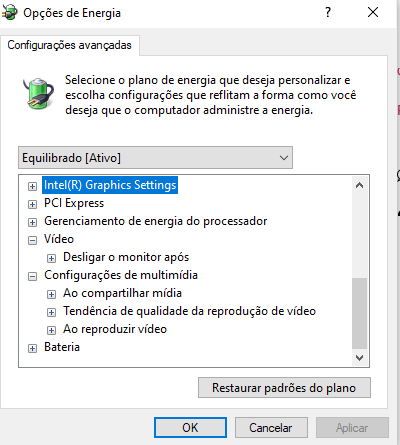Viewport: 400px width, 445px height.
Task: Expand Gerenciamento de energia do processador
Action: click(32, 222)
